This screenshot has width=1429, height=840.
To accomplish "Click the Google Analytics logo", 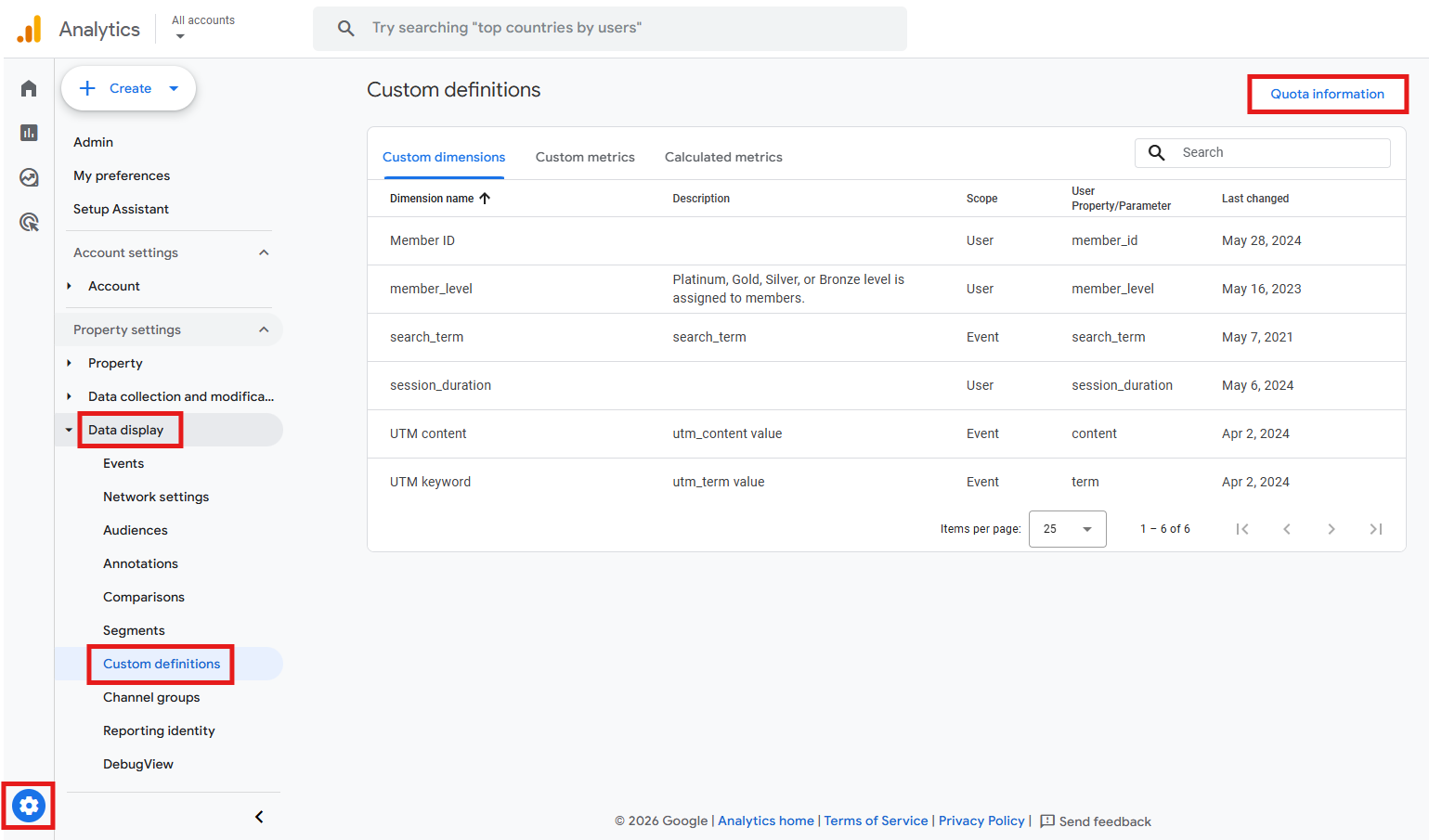I will pos(30,29).
